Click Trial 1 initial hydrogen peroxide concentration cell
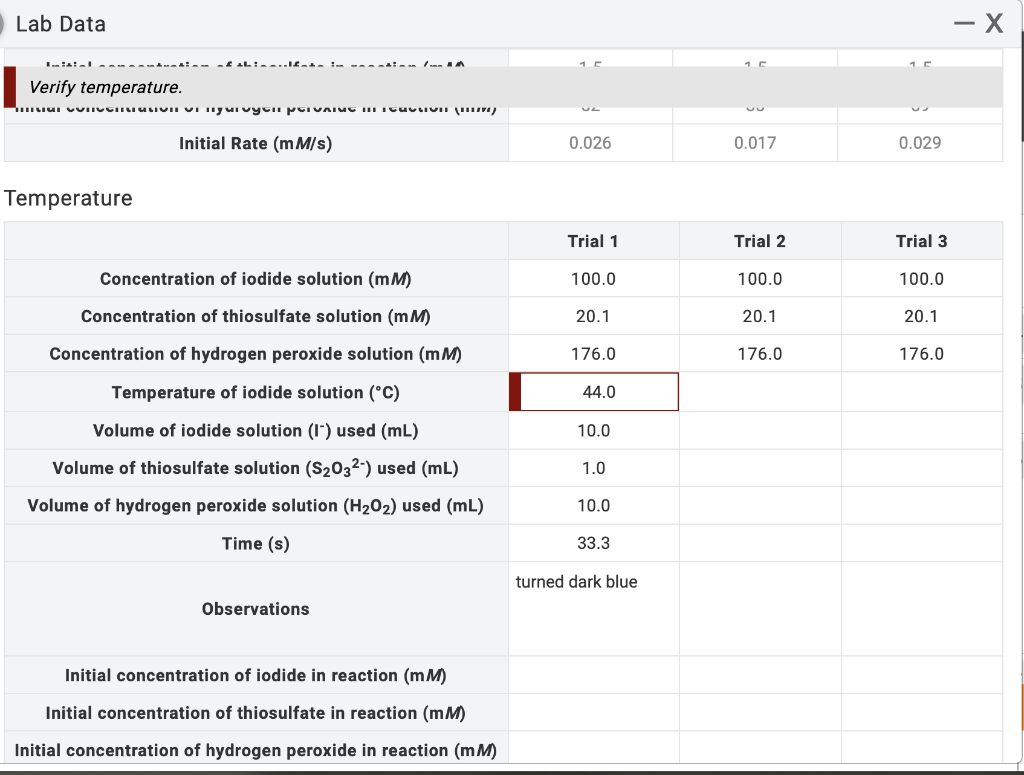This screenshot has width=1024, height=775. tap(594, 748)
